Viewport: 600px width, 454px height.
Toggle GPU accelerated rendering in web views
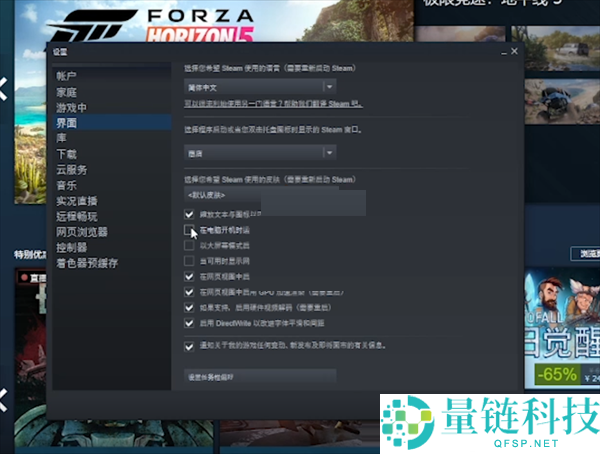(x=190, y=292)
